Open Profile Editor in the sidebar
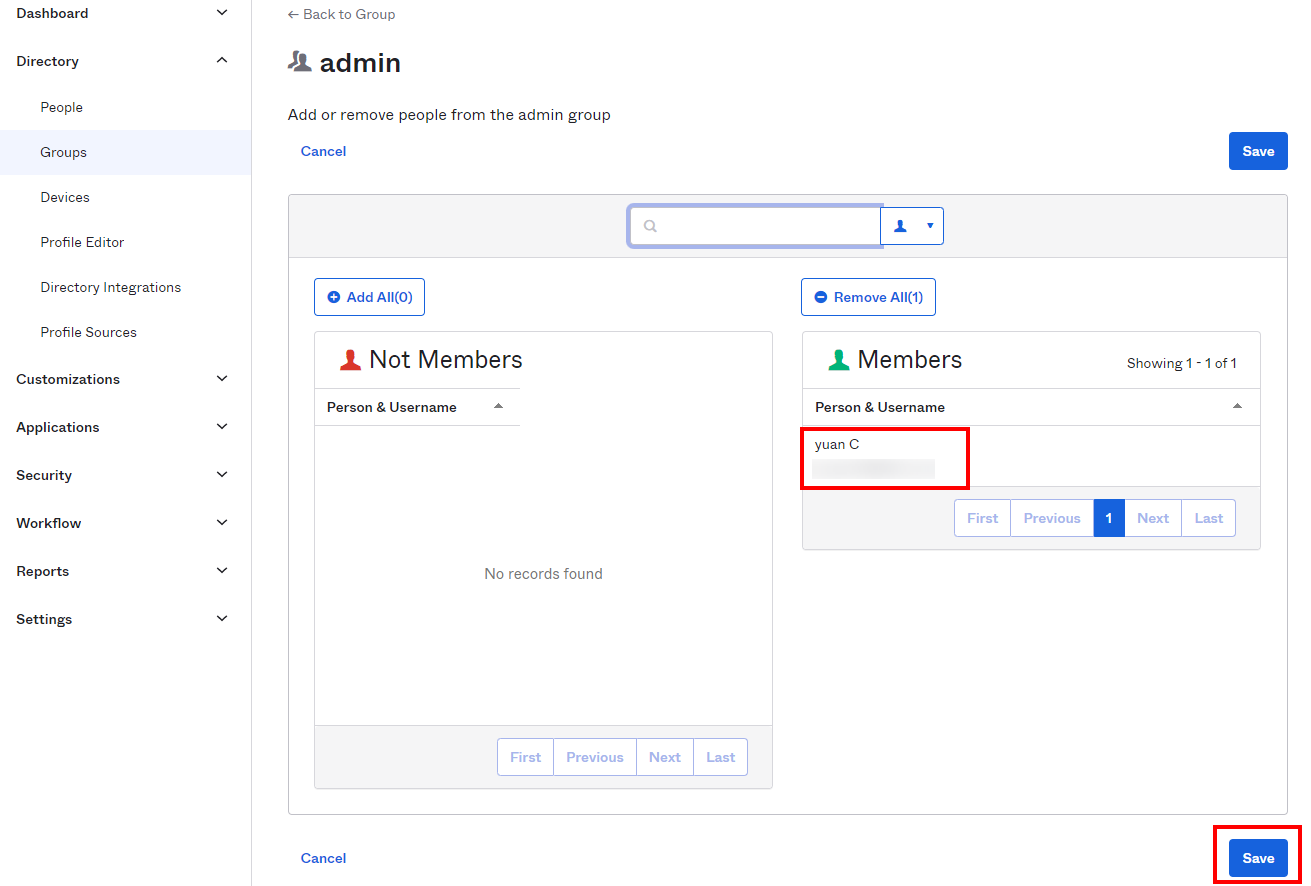The image size is (1311, 886). 82,242
